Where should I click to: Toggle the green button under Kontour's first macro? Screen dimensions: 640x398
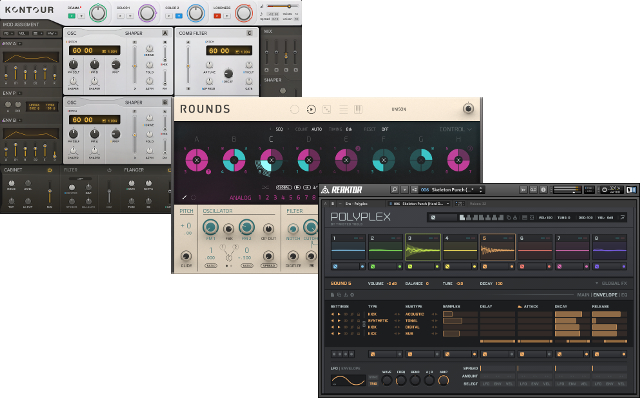71,16
